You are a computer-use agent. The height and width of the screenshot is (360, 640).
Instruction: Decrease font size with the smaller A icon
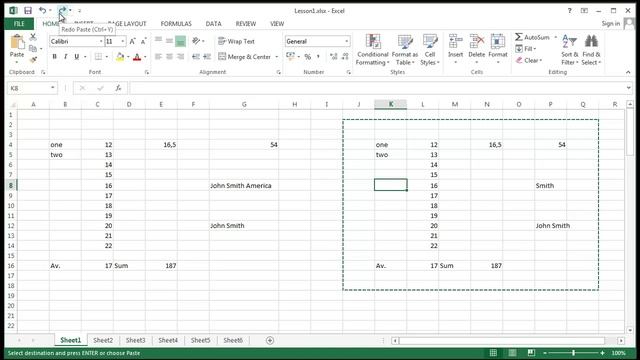[x=143, y=41]
